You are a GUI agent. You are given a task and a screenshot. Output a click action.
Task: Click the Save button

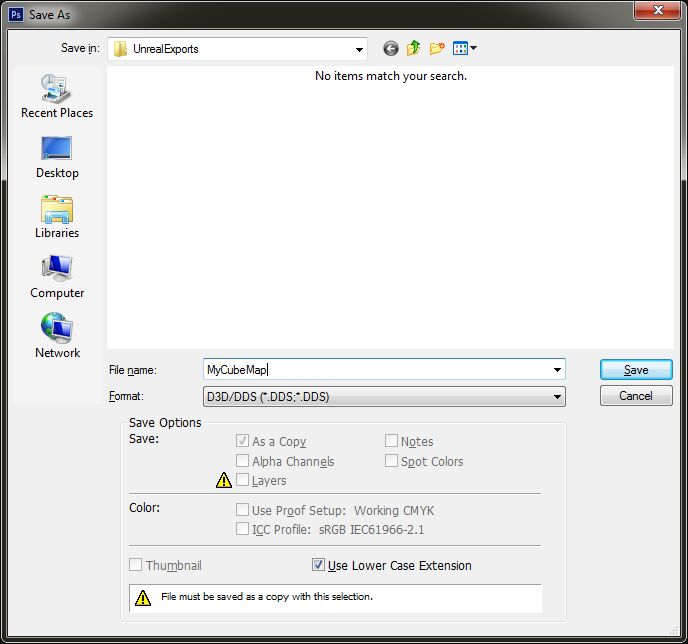(636, 370)
